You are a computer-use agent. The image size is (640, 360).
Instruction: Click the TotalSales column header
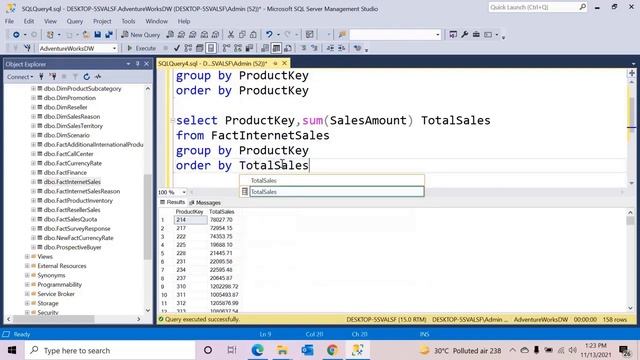222,212
